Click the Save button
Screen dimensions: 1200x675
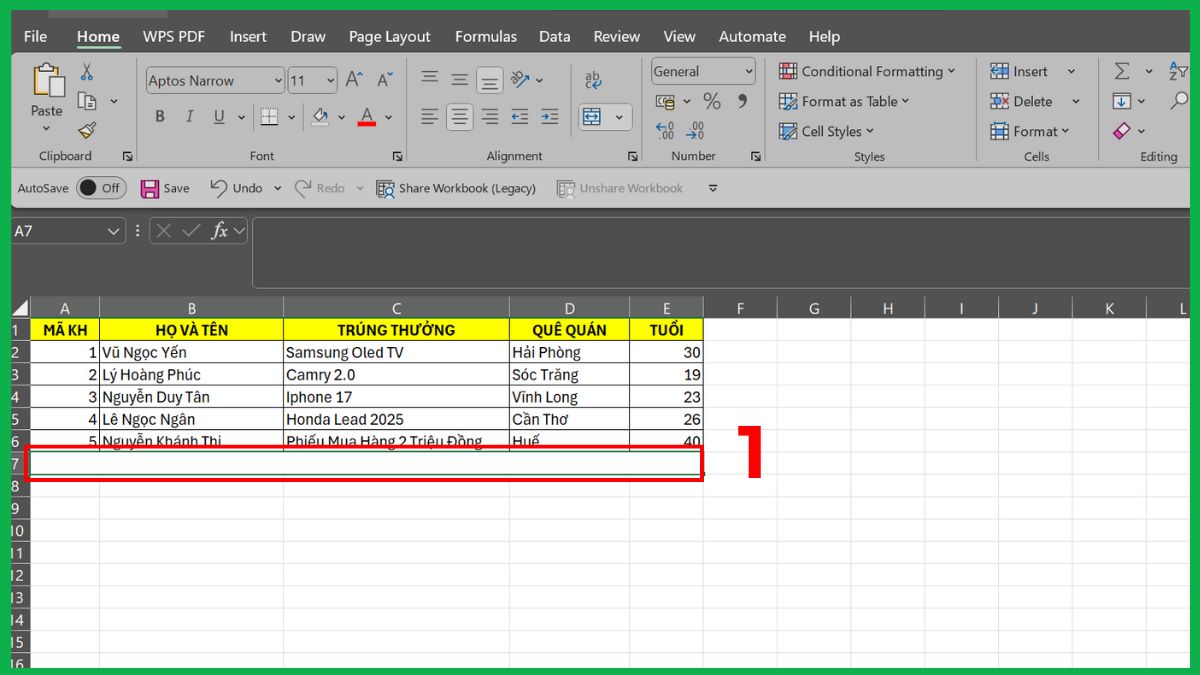[x=165, y=187]
